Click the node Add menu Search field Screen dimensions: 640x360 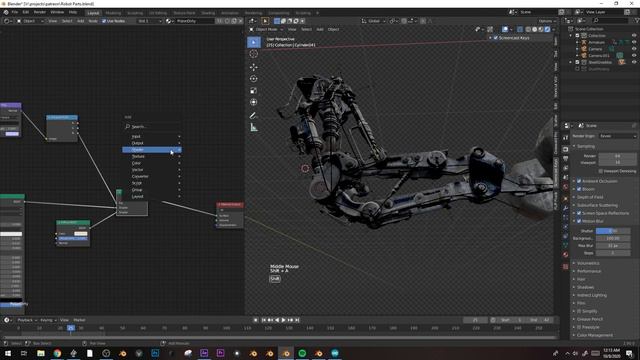152,127
